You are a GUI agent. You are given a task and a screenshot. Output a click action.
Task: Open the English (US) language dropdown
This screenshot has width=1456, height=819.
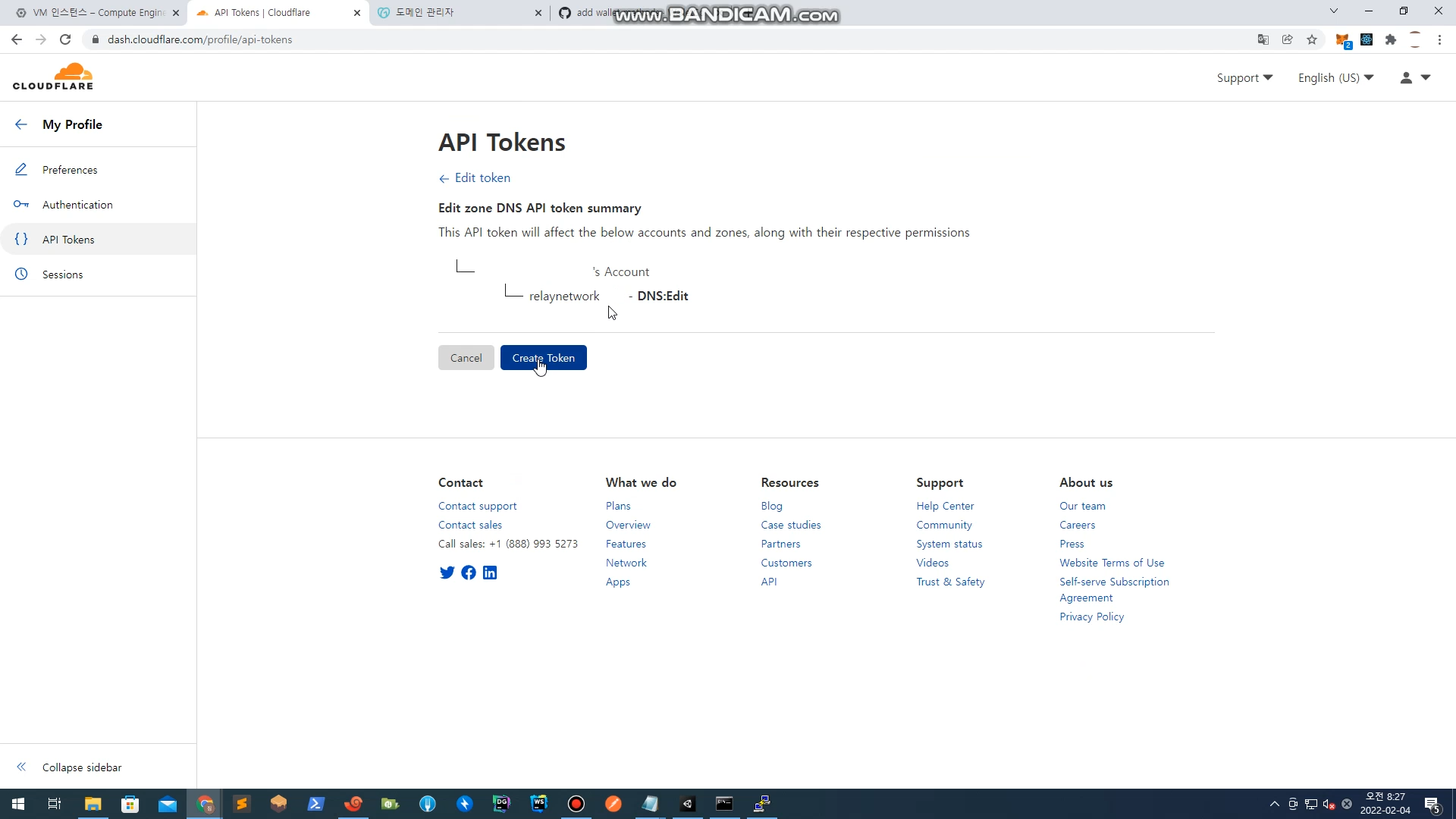click(1335, 77)
